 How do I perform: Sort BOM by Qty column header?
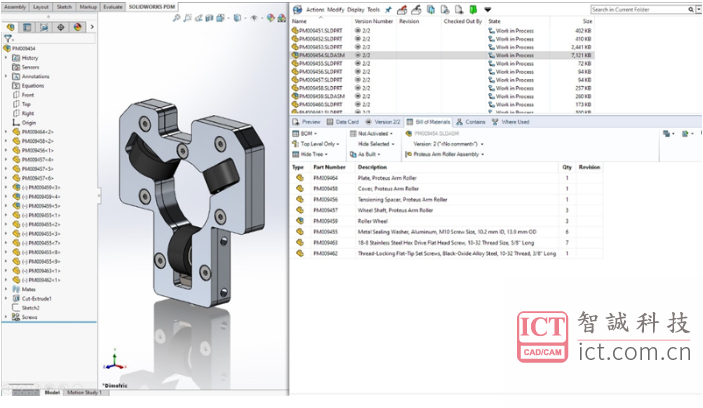click(567, 167)
